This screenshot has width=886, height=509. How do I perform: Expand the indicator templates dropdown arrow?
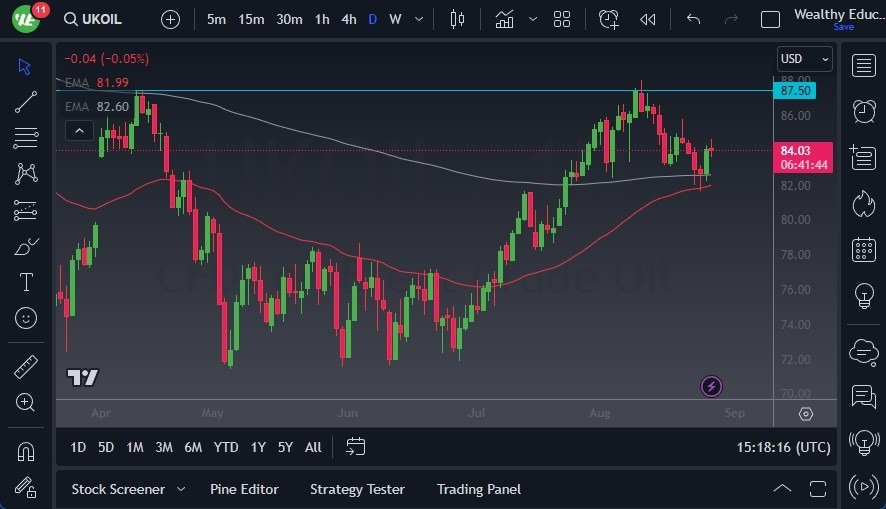pyautogui.click(x=533, y=20)
